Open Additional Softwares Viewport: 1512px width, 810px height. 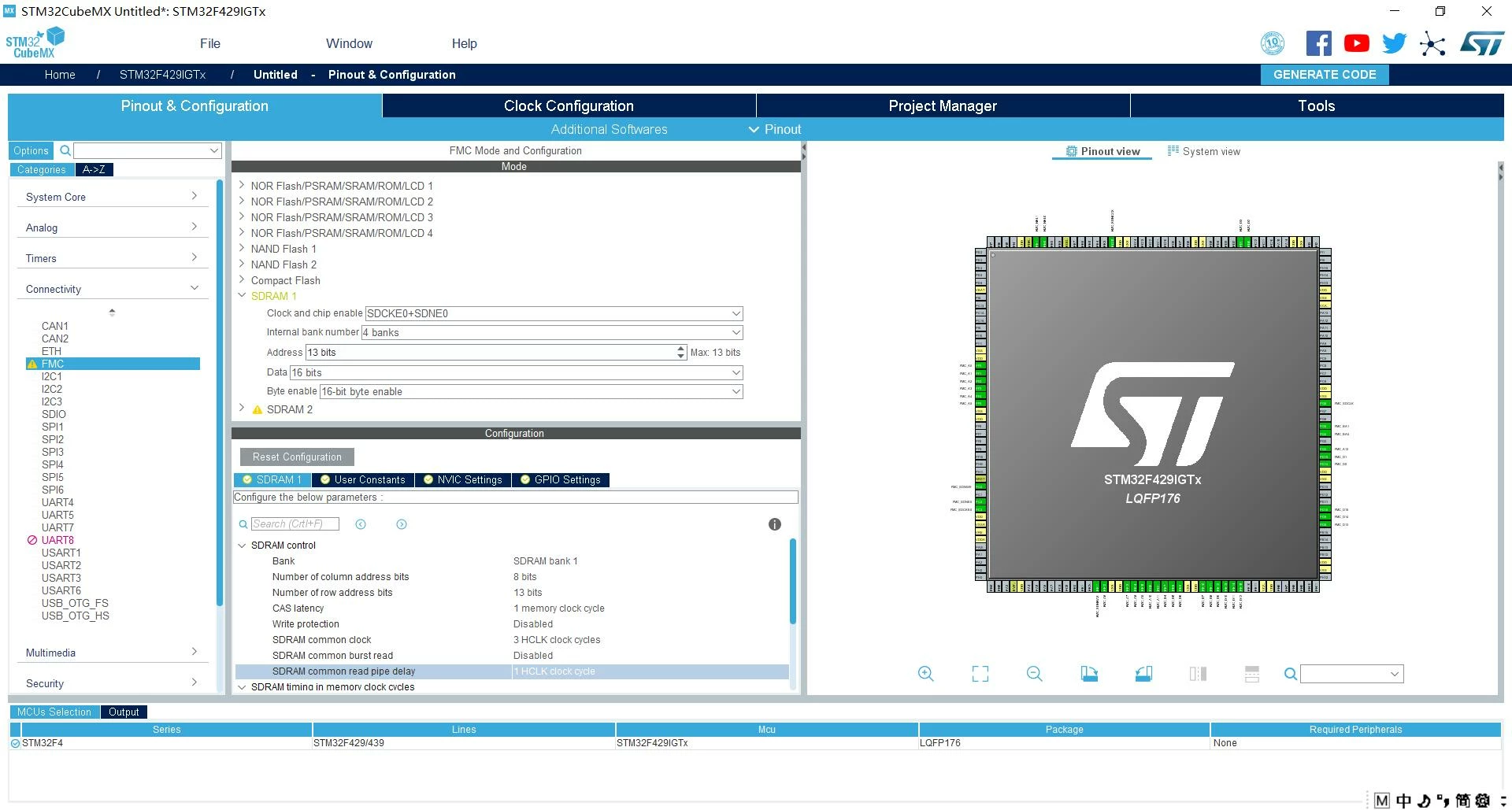[x=609, y=129]
